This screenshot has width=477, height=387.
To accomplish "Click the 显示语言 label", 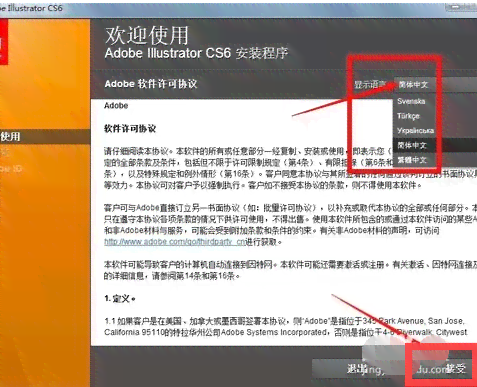I will (370, 85).
